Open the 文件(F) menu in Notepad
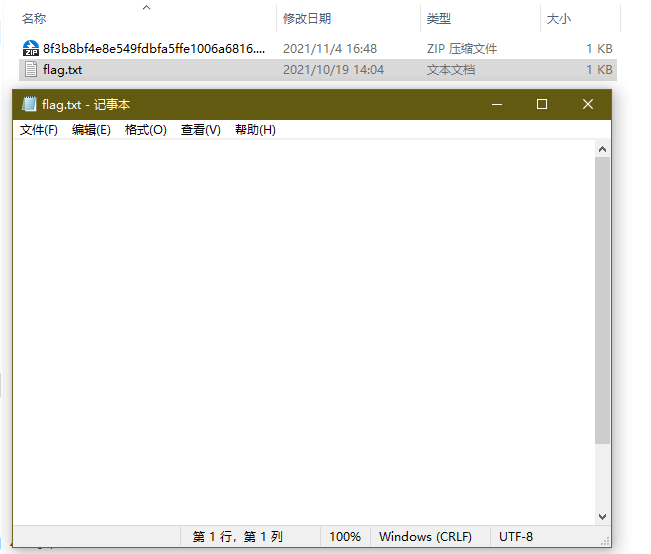The image size is (651, 554). (39, 130)
